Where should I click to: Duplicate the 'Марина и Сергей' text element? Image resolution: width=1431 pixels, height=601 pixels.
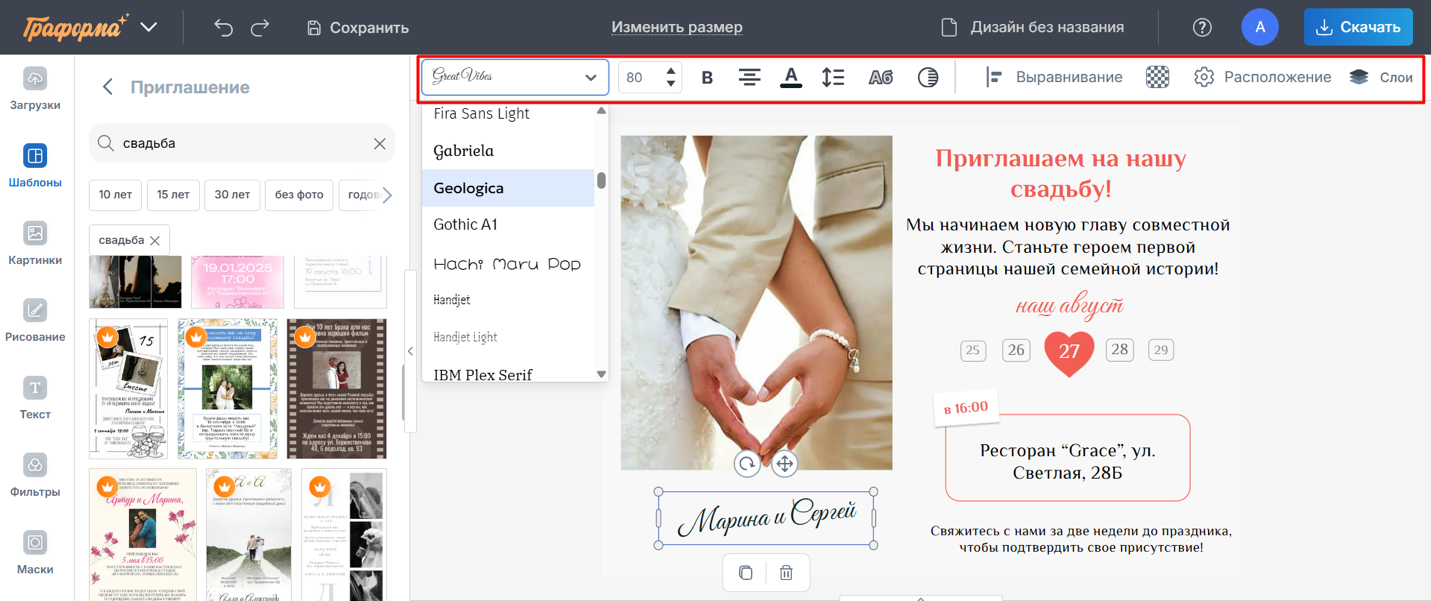coord(745,572)
